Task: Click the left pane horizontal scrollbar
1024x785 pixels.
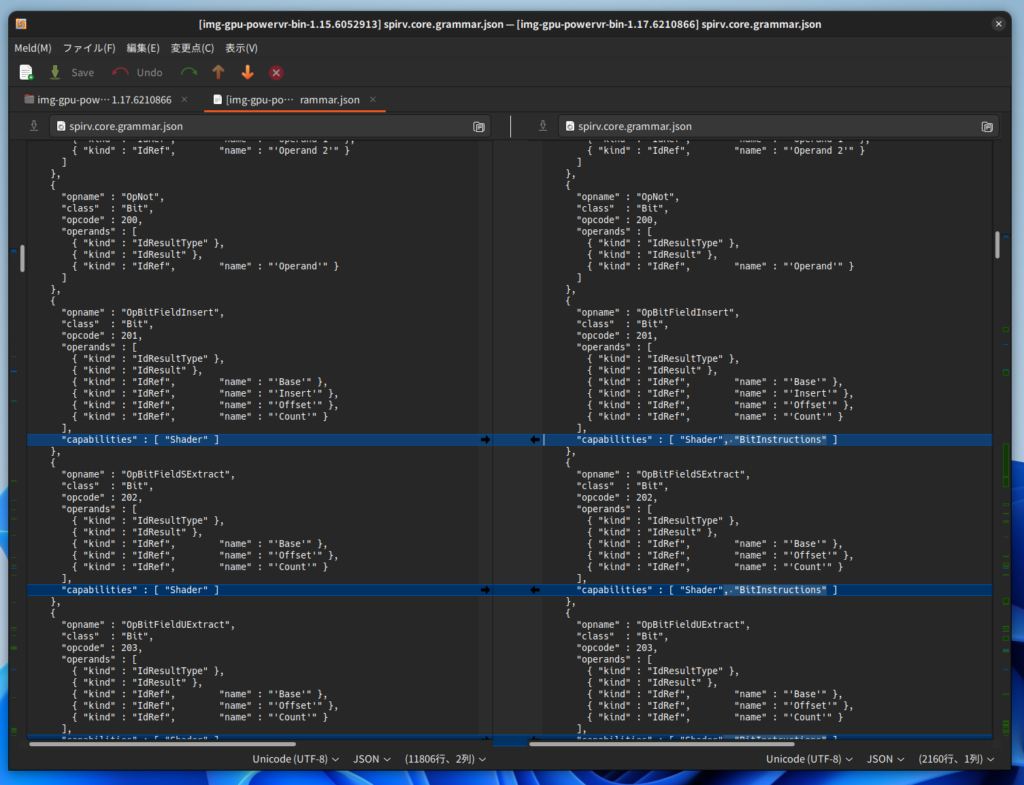Action: pos(162,744)
